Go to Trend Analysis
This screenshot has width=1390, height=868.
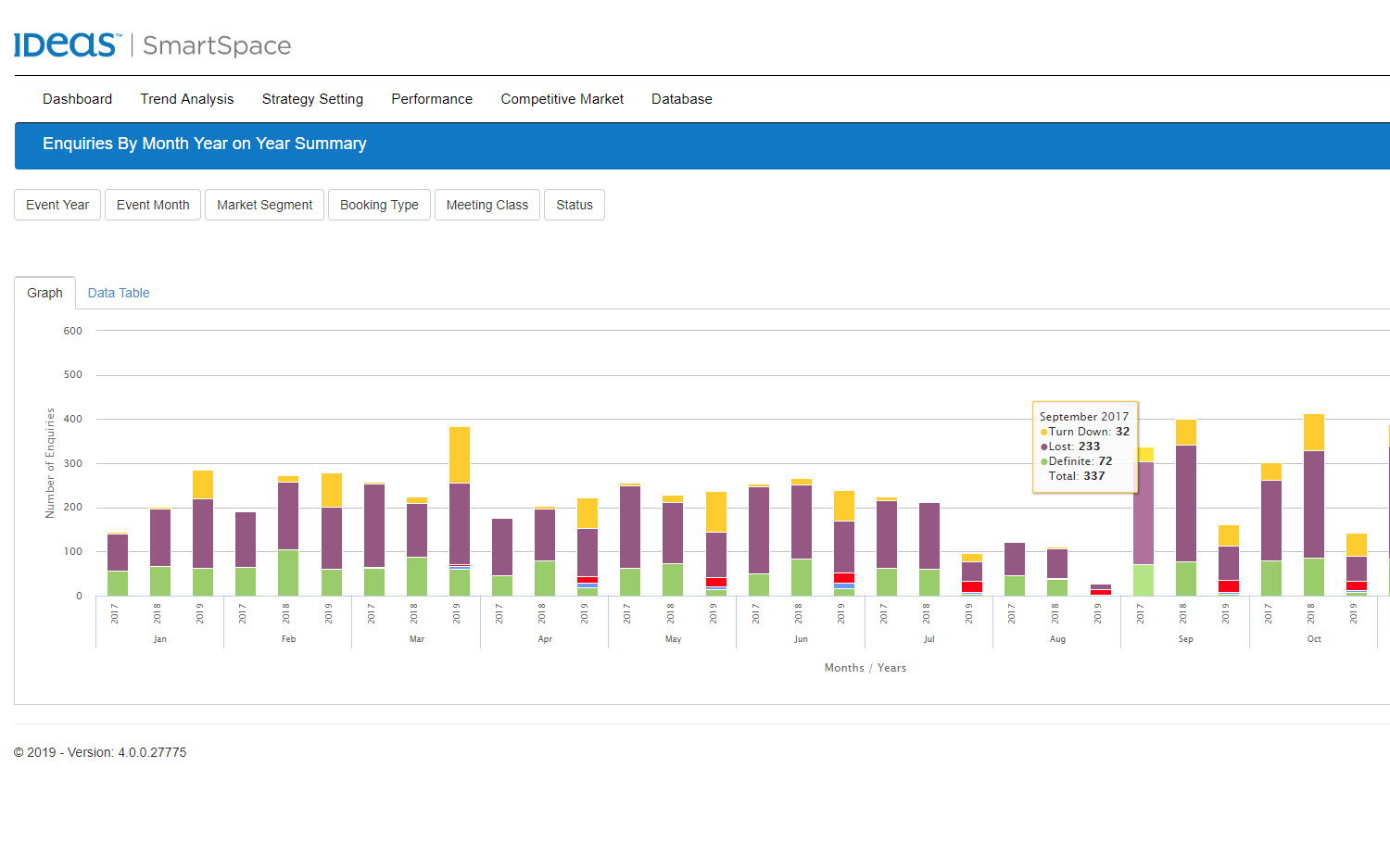(x=186, y=99)
